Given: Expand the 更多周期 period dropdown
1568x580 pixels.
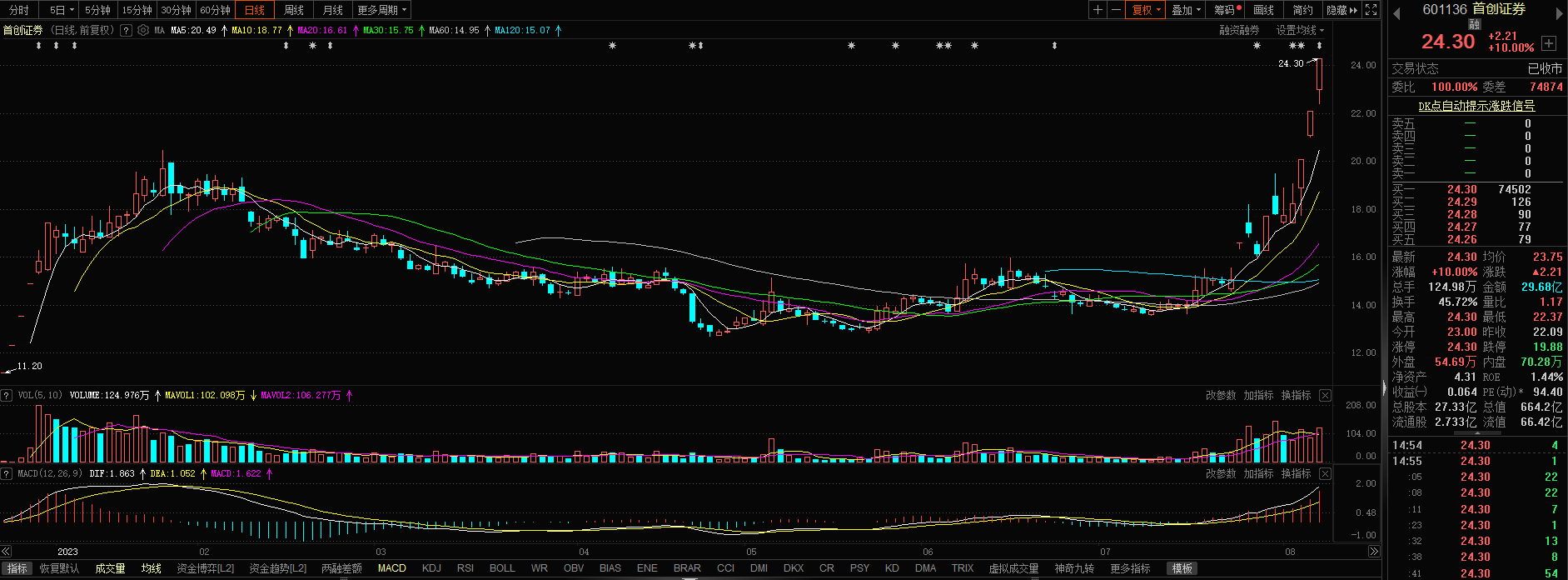Looking at the screenshot, I should [381, 10].
